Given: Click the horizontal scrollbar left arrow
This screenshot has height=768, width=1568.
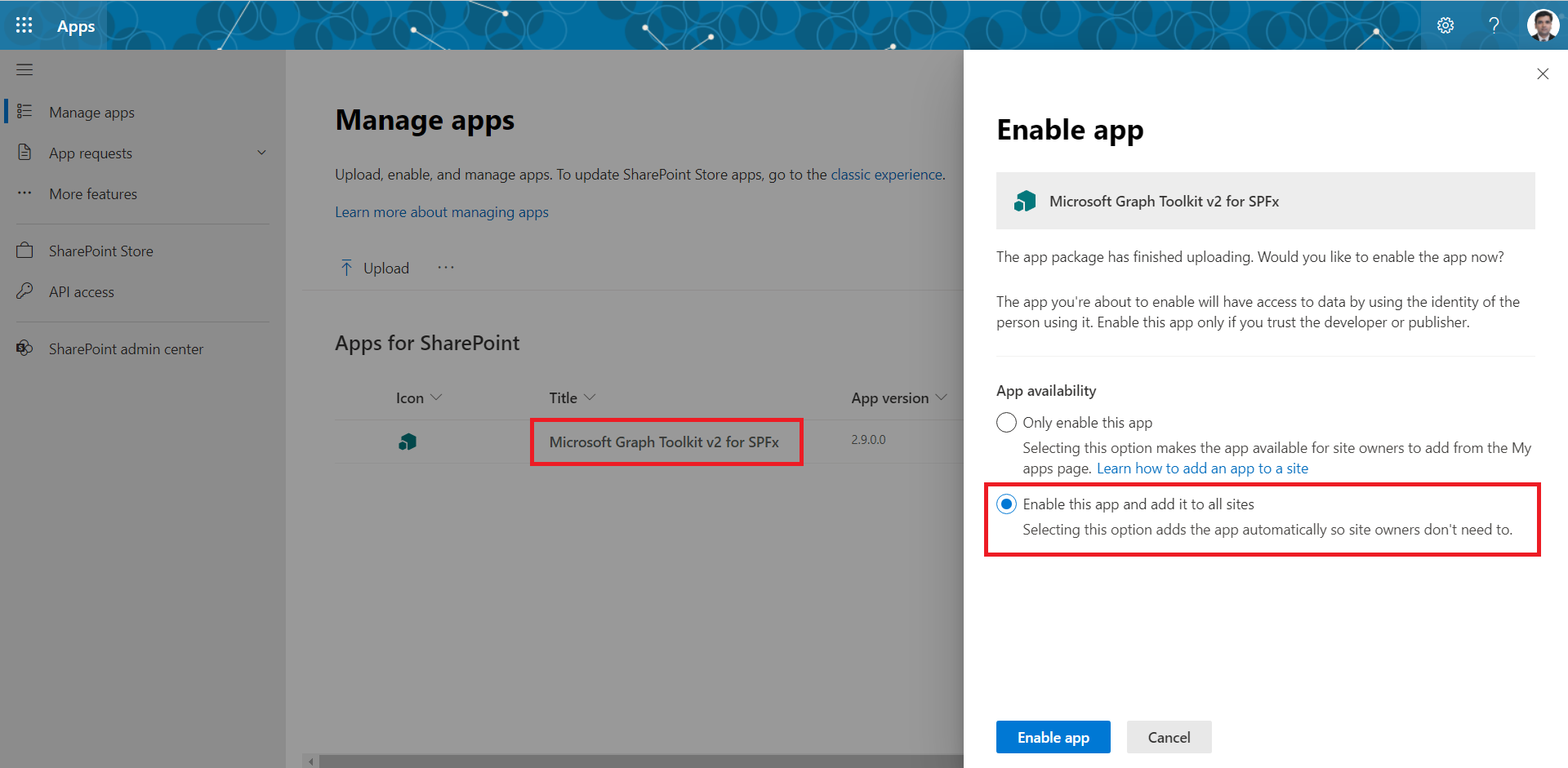Looking at the screenshot, I should pos(311,761).
